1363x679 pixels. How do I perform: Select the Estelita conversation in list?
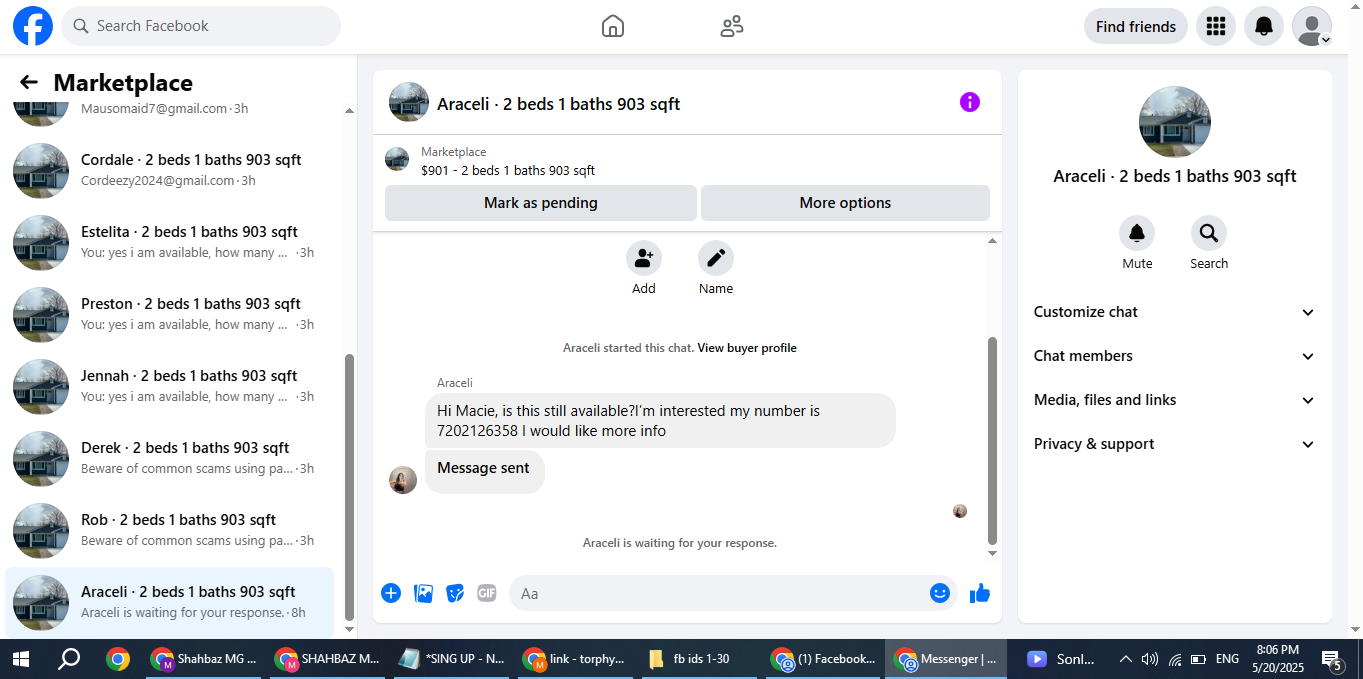click(x=170, y=242)
